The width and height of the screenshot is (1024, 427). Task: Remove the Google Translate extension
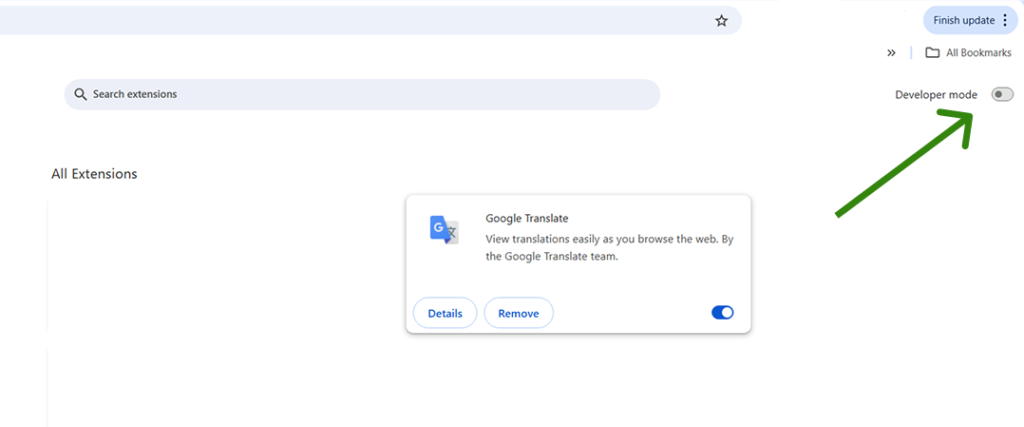click(518, 313)
